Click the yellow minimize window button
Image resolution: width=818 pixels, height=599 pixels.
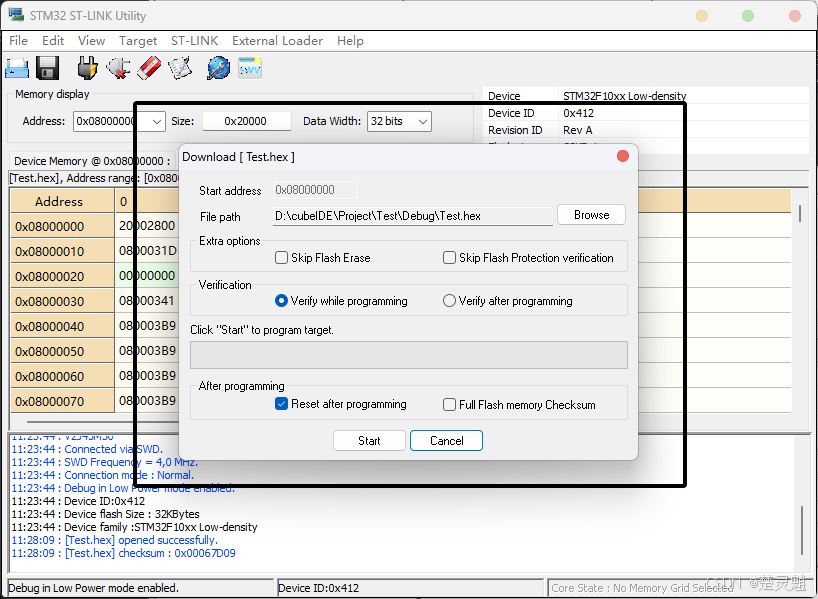coord(702,16)
